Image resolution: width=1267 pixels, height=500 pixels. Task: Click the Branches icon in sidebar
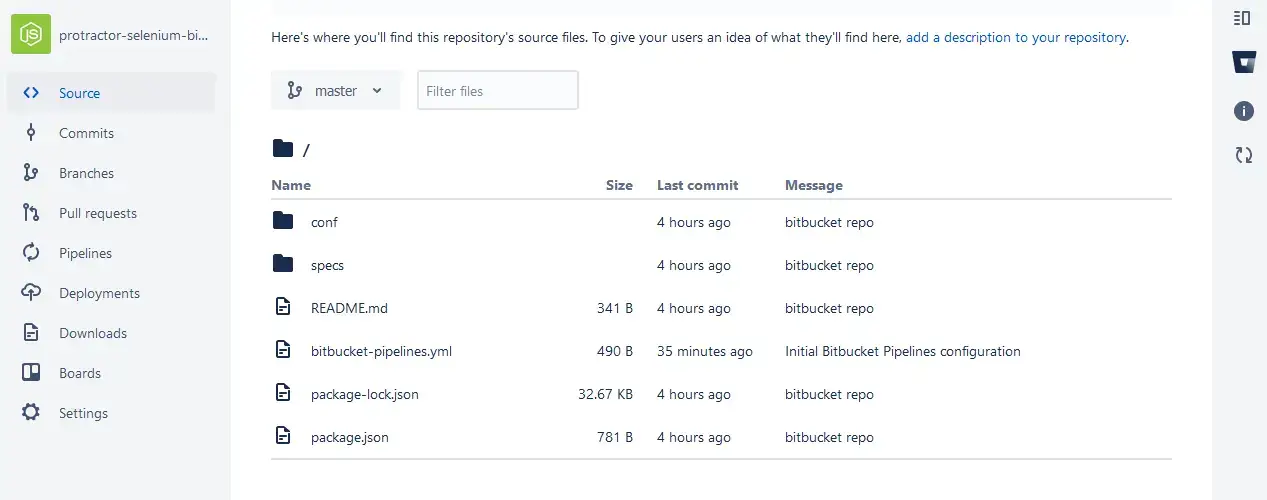31,173
